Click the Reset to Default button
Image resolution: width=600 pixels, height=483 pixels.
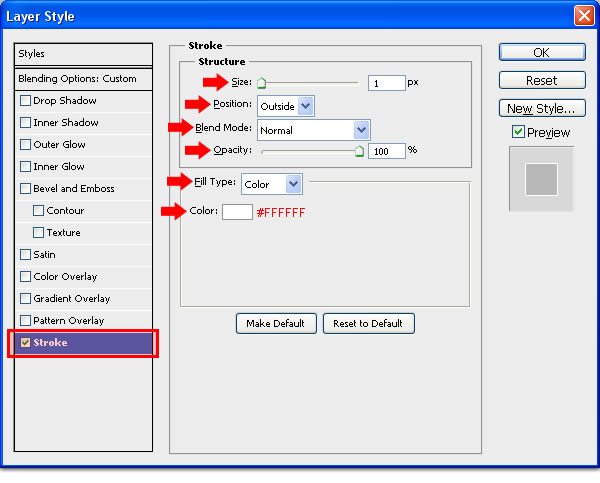click(x=368, y=324)
